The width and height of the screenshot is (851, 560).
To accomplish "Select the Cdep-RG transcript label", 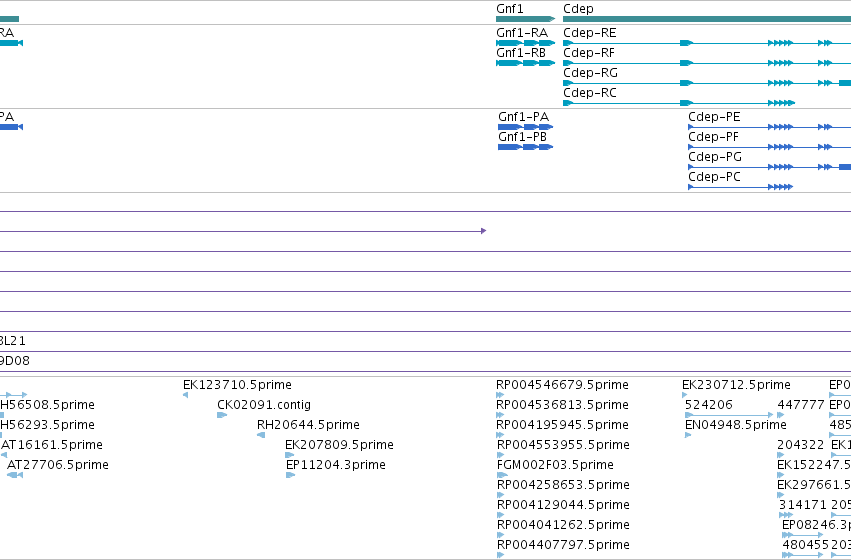I will coord(590,73).
